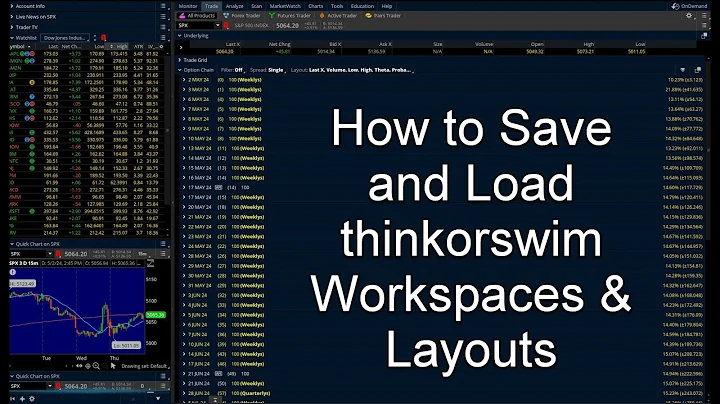Select the All Products subtab
Viewport: 720px width, 404px height.
tap(197, 16)
